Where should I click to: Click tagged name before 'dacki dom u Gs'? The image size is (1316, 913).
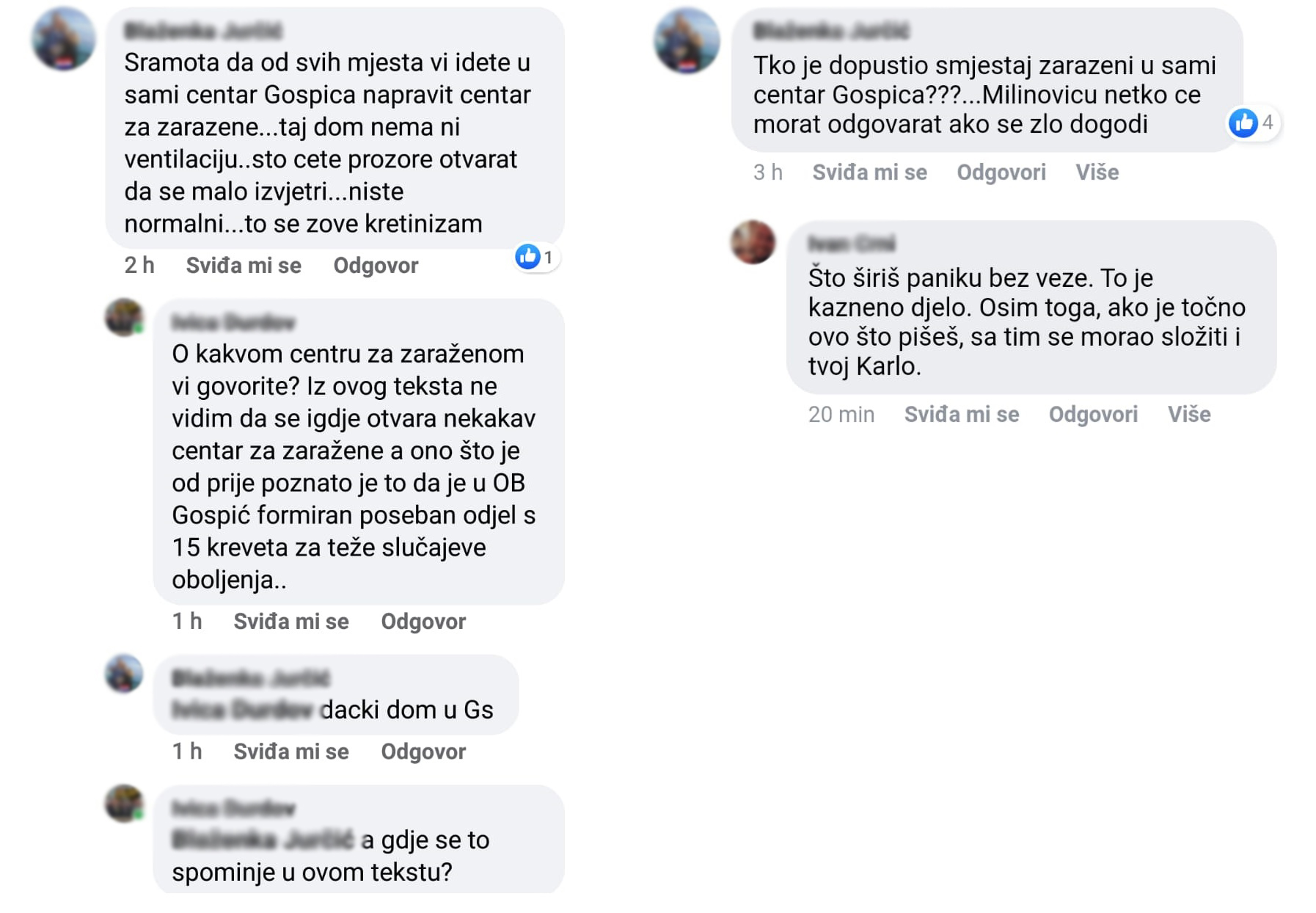click(242, 710)
